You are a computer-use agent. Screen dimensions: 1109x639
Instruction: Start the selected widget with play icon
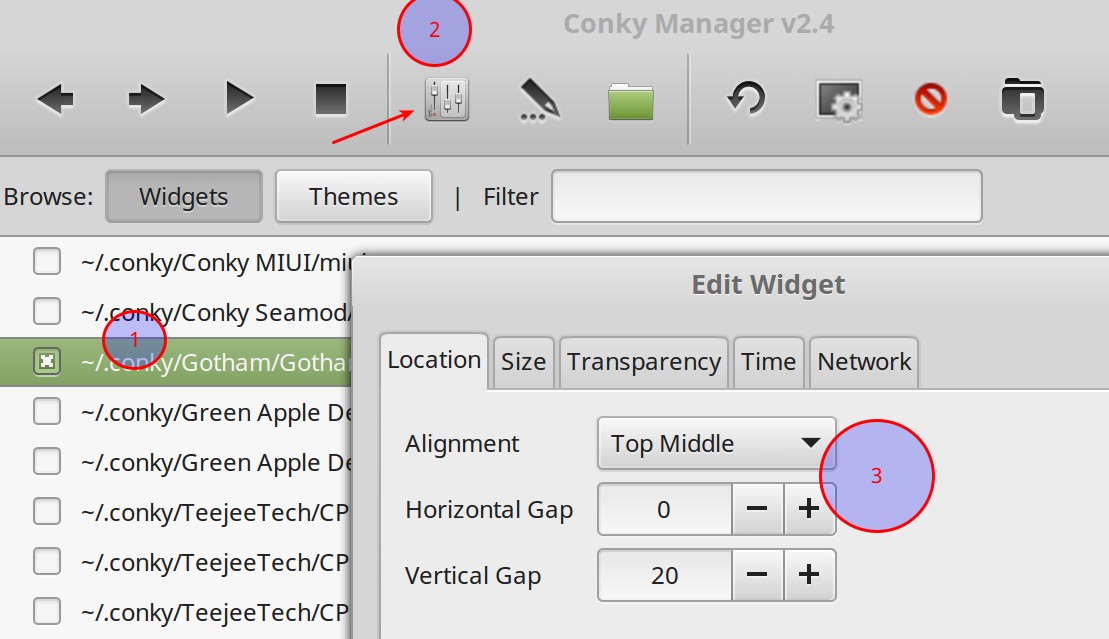point(239,99)
